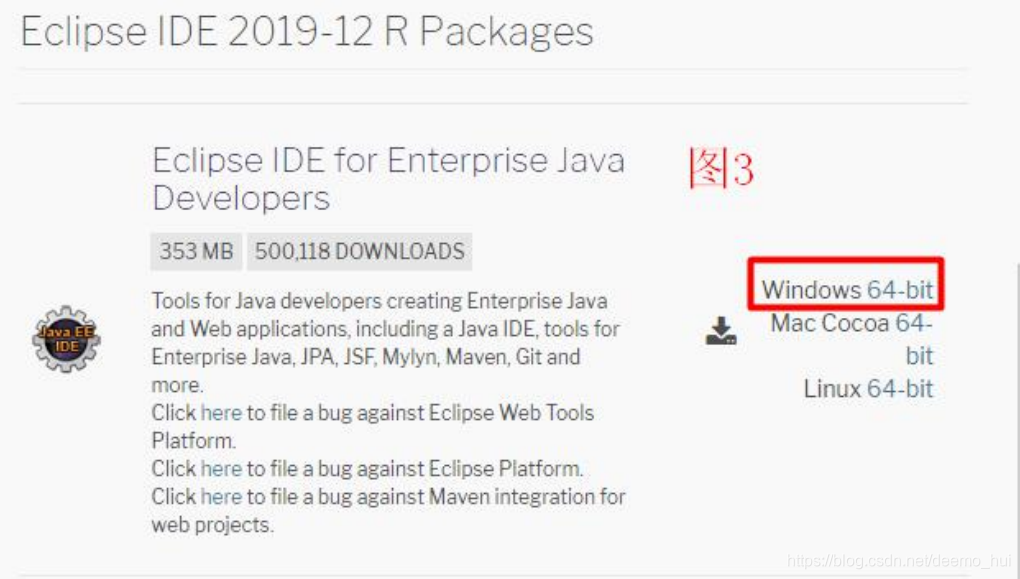The height and width of the screenshot is (579, 1020).
Task: Click 'here' link for Maven integration bug
Action: coord(221,496)
